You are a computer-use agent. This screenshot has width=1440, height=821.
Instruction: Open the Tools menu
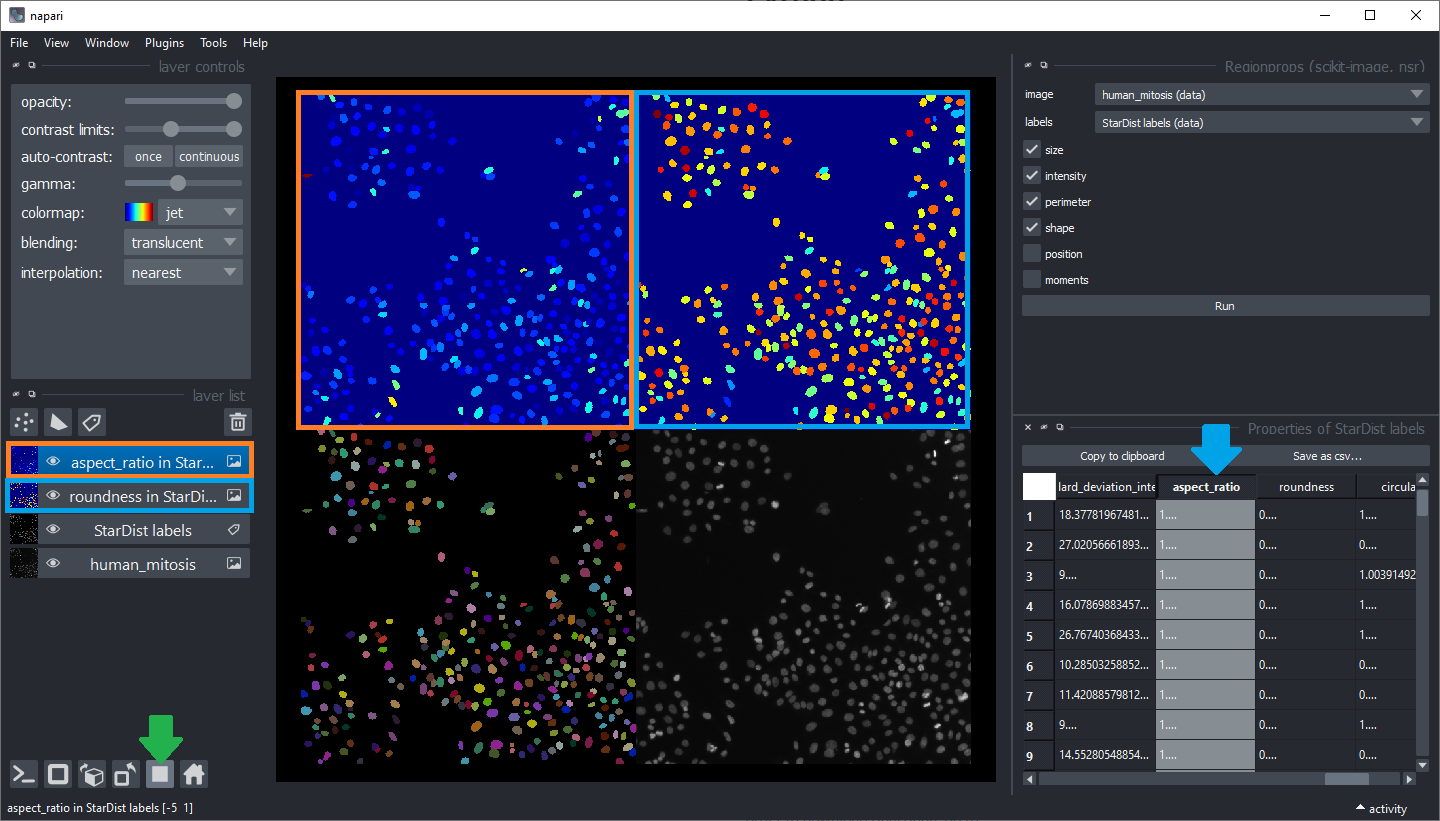[x=213, y=43]
